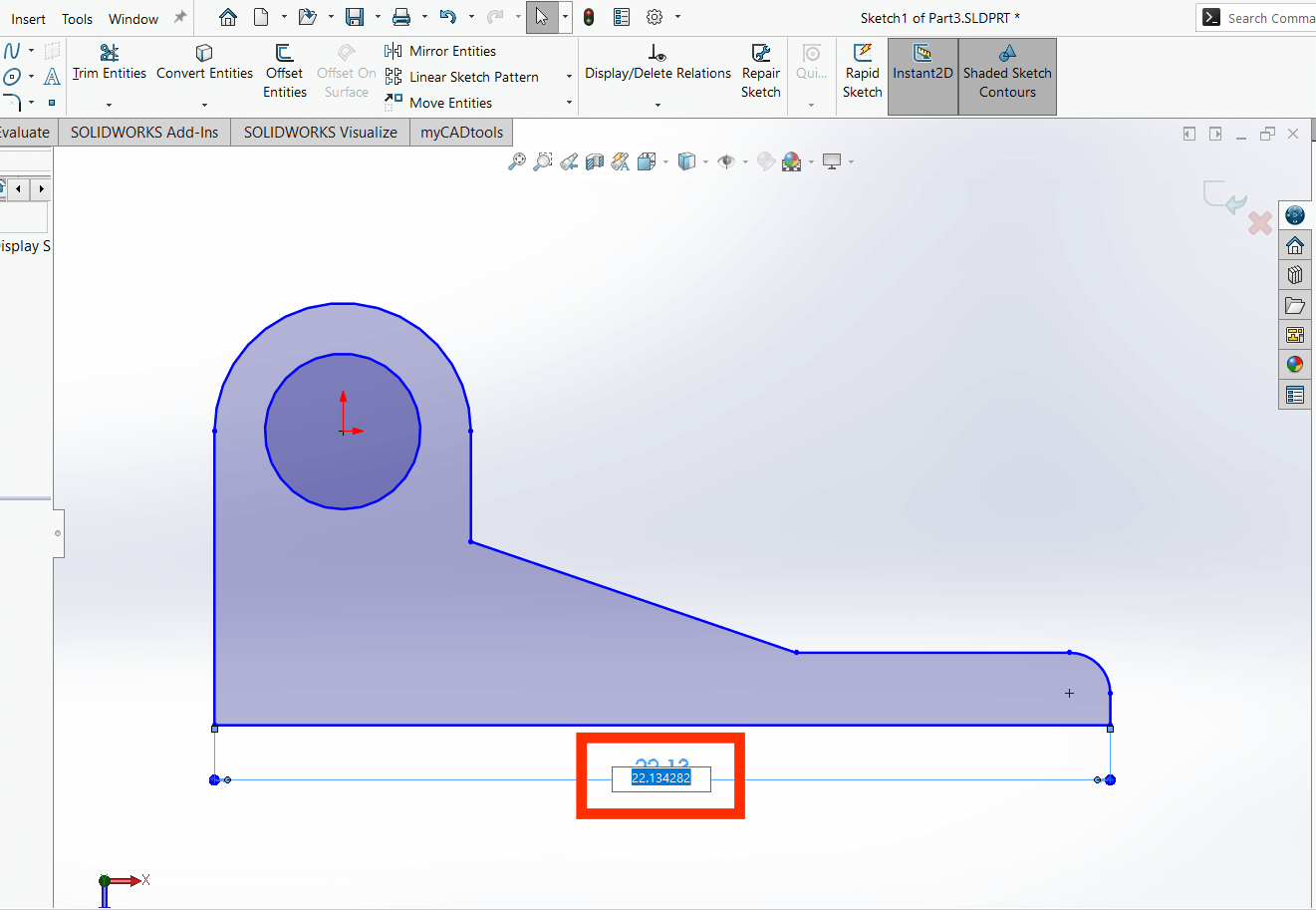Open the Appearances and Scenes panel
This screenshot has height=910, width=1316.
[1294, 365]
